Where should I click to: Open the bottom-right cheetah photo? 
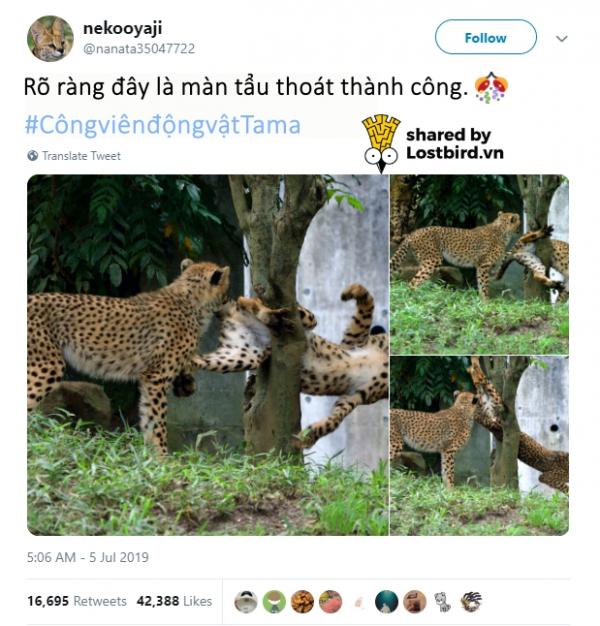coord(479,446)
